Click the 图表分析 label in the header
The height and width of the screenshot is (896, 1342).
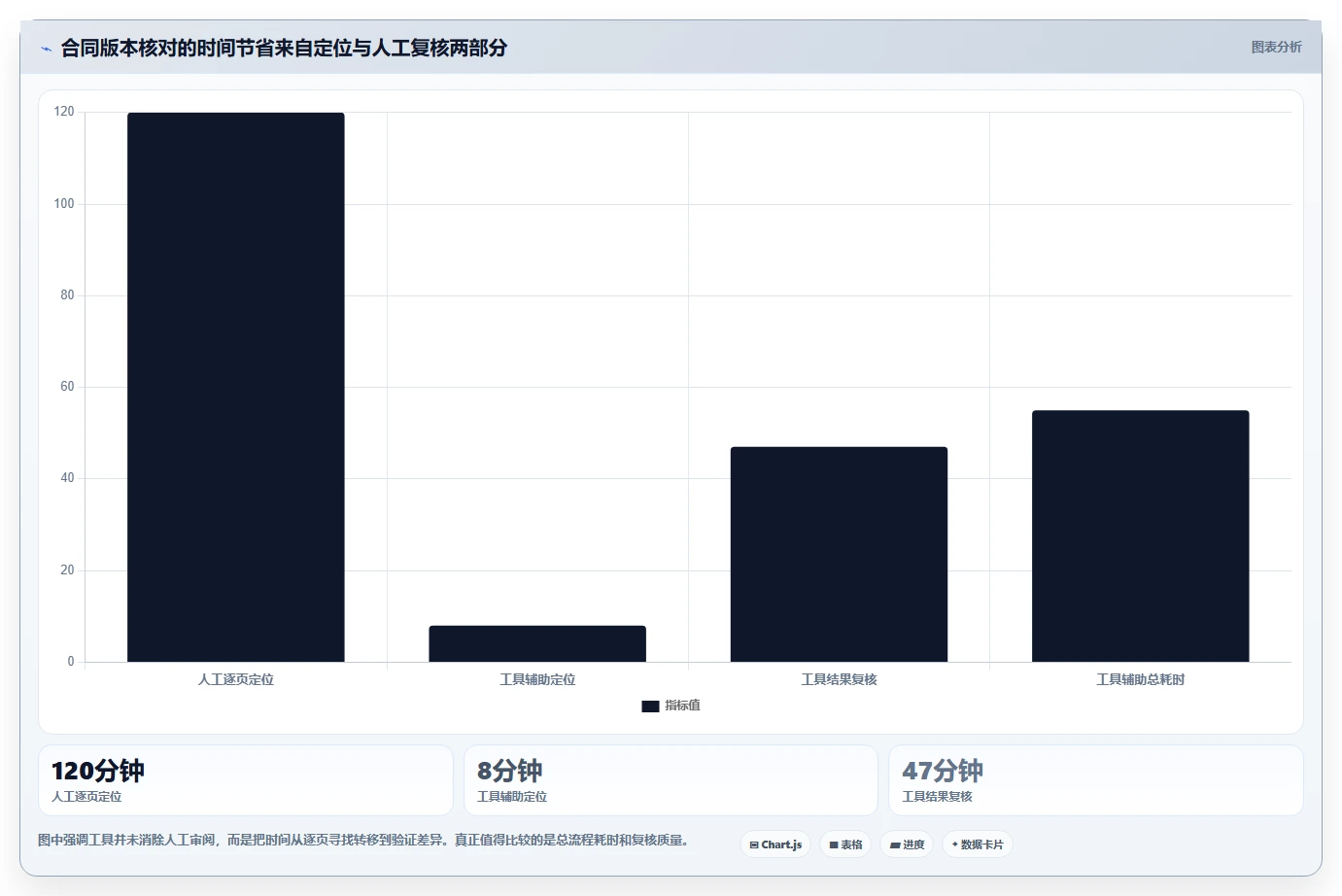(x=1276, y=47)
